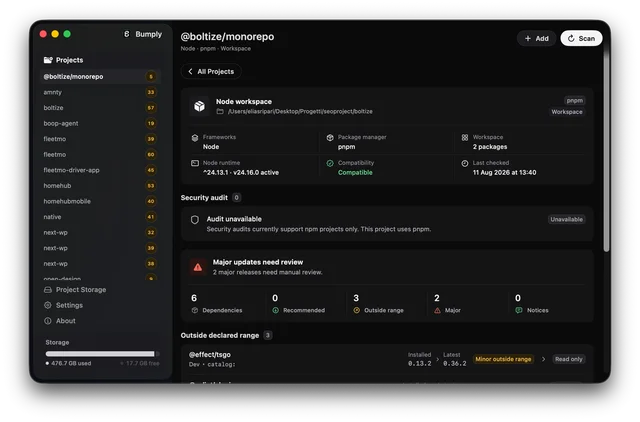The height and width of the screenshot is (422, 640).
Task: Click the Major stat warning icon
Action: tap(438, 311)
